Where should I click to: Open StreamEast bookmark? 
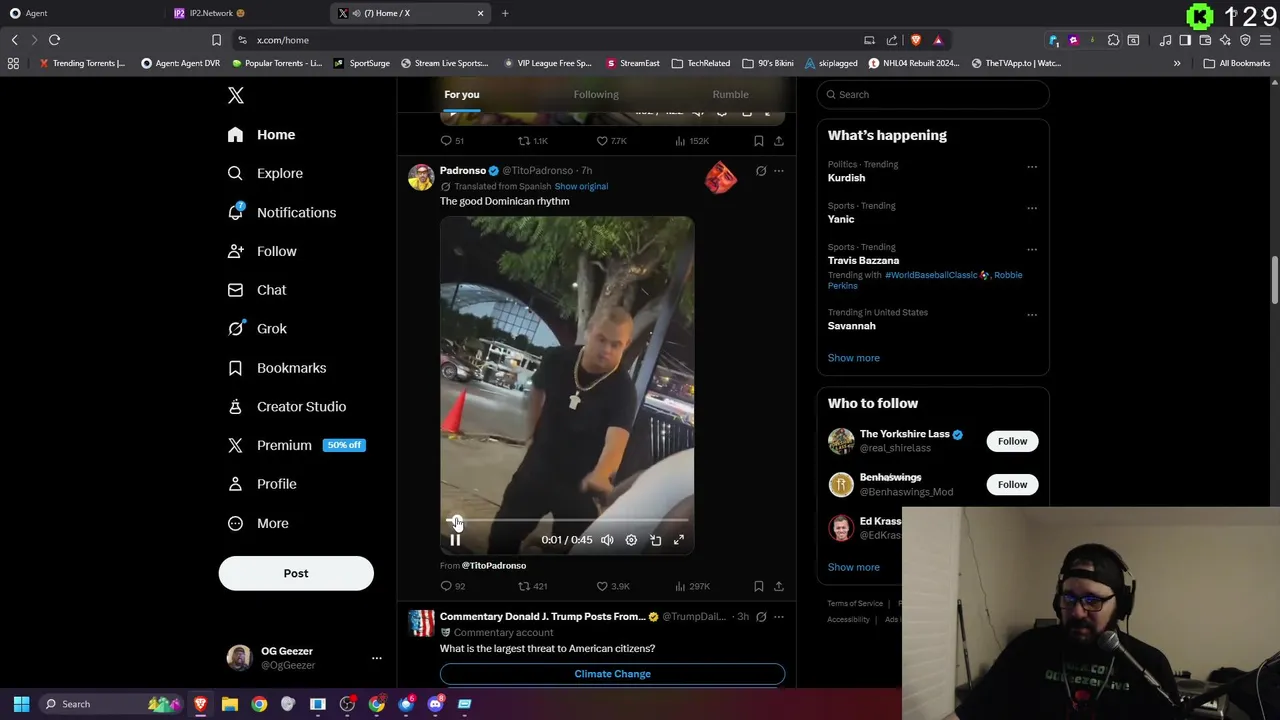(633, 63)
